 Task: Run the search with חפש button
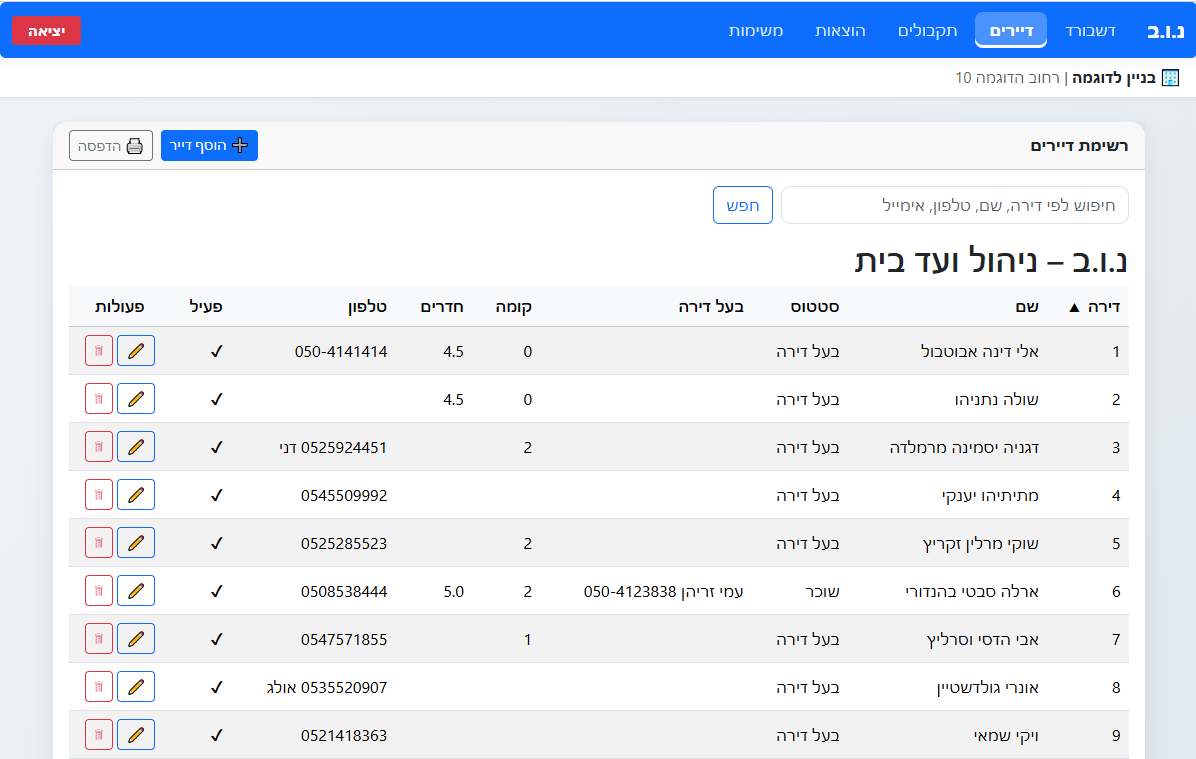coord(742,204)
